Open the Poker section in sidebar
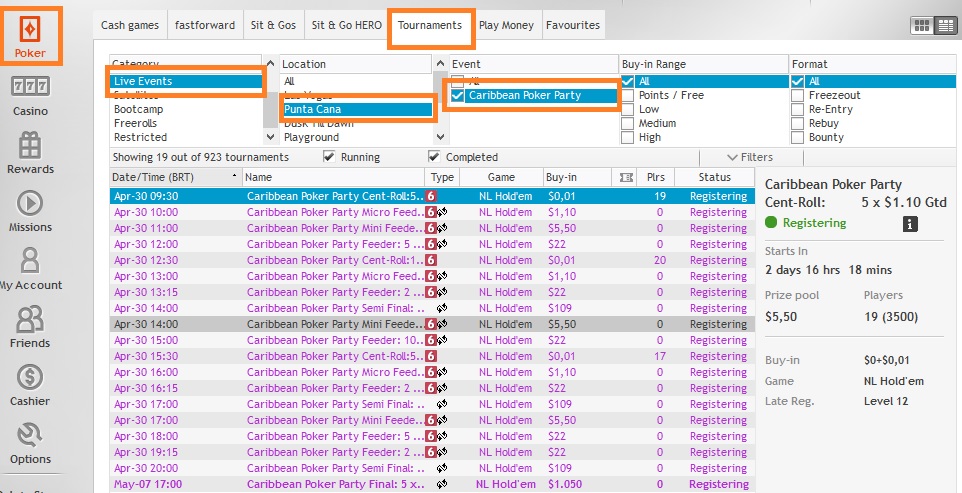962x493 pixels. click(x=31, y=36)
